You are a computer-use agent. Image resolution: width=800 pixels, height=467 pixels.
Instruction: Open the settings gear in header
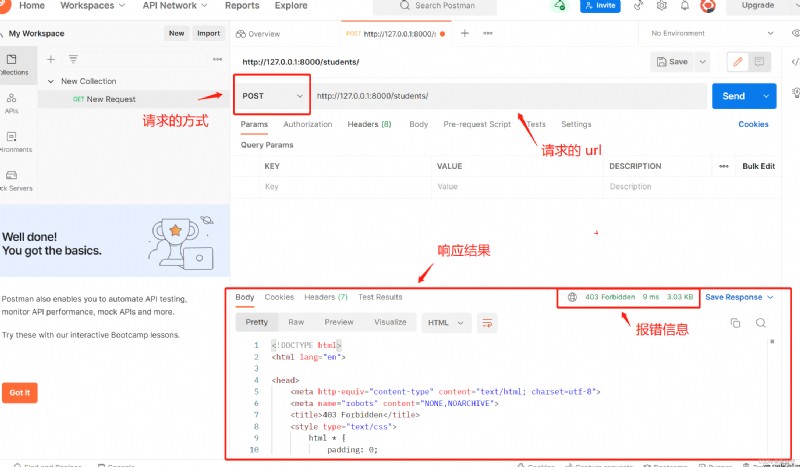click(662, 6)
